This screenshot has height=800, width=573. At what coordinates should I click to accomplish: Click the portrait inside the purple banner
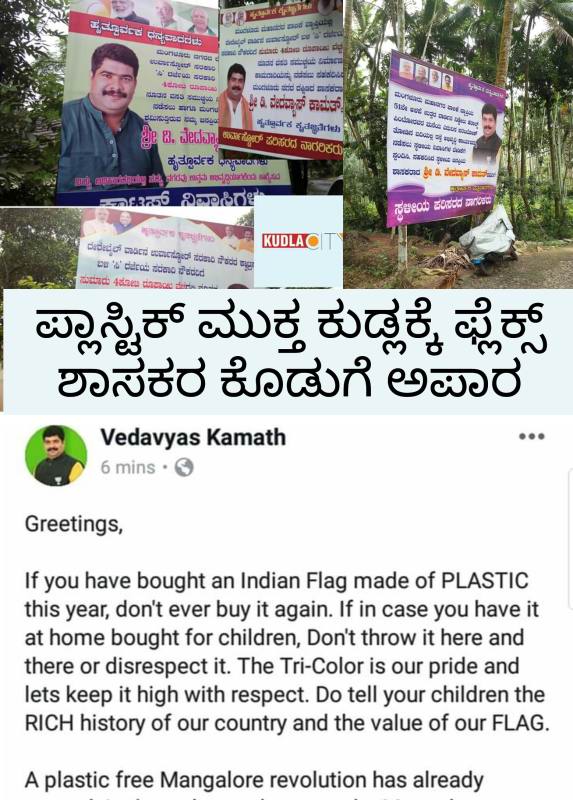pos(487,134)
